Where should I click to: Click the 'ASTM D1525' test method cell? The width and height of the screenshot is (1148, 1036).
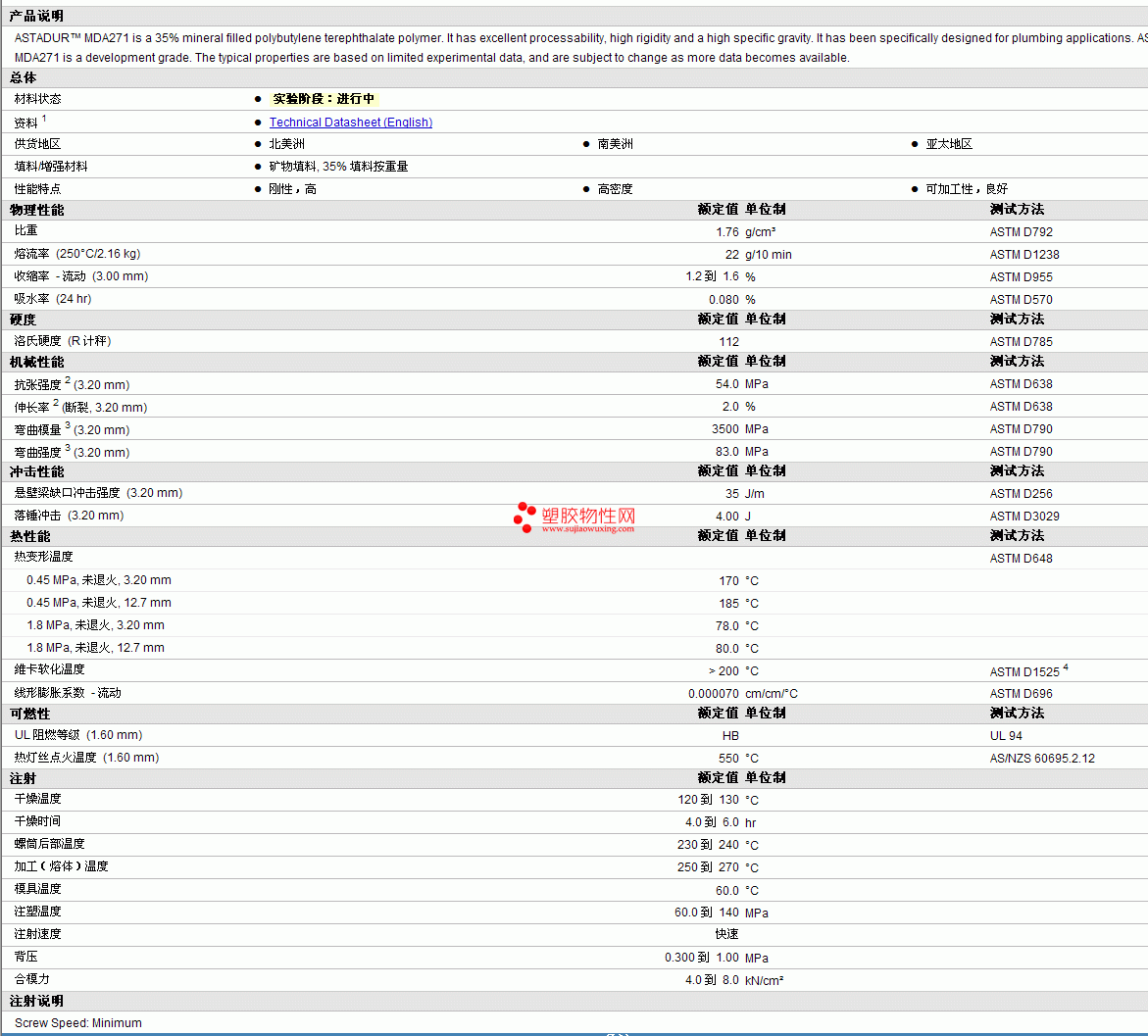pos(1028,670)
